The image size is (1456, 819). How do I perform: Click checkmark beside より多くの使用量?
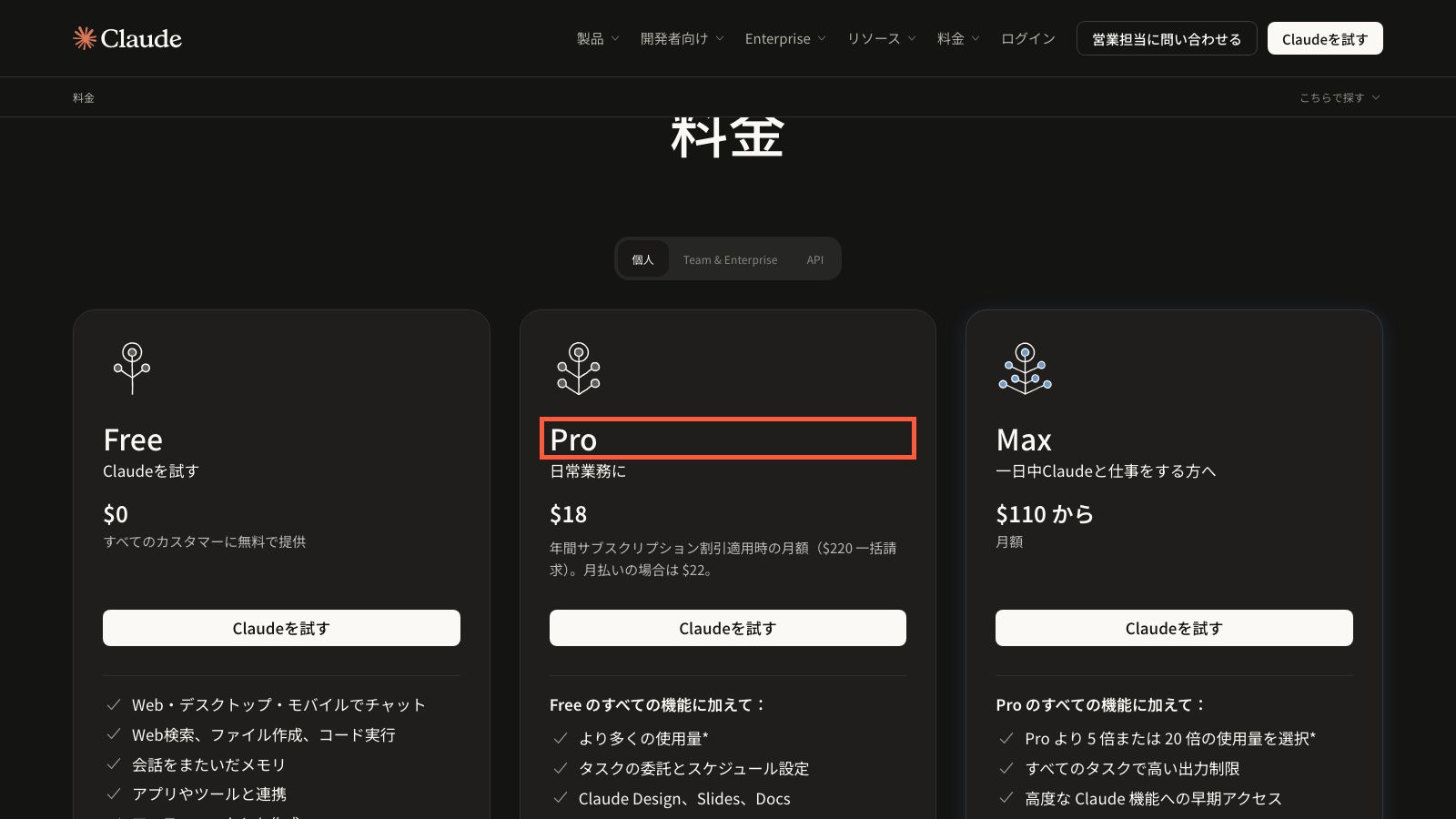(561, 738)
